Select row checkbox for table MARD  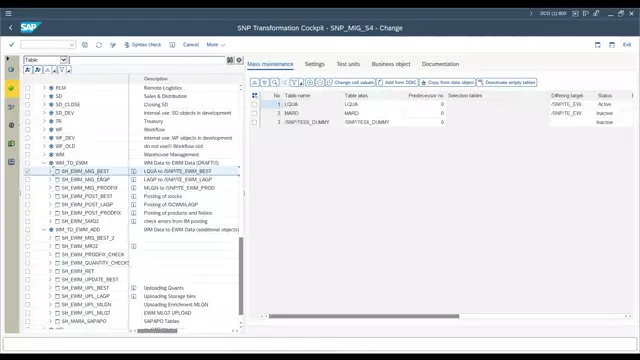tap(254, 113)
